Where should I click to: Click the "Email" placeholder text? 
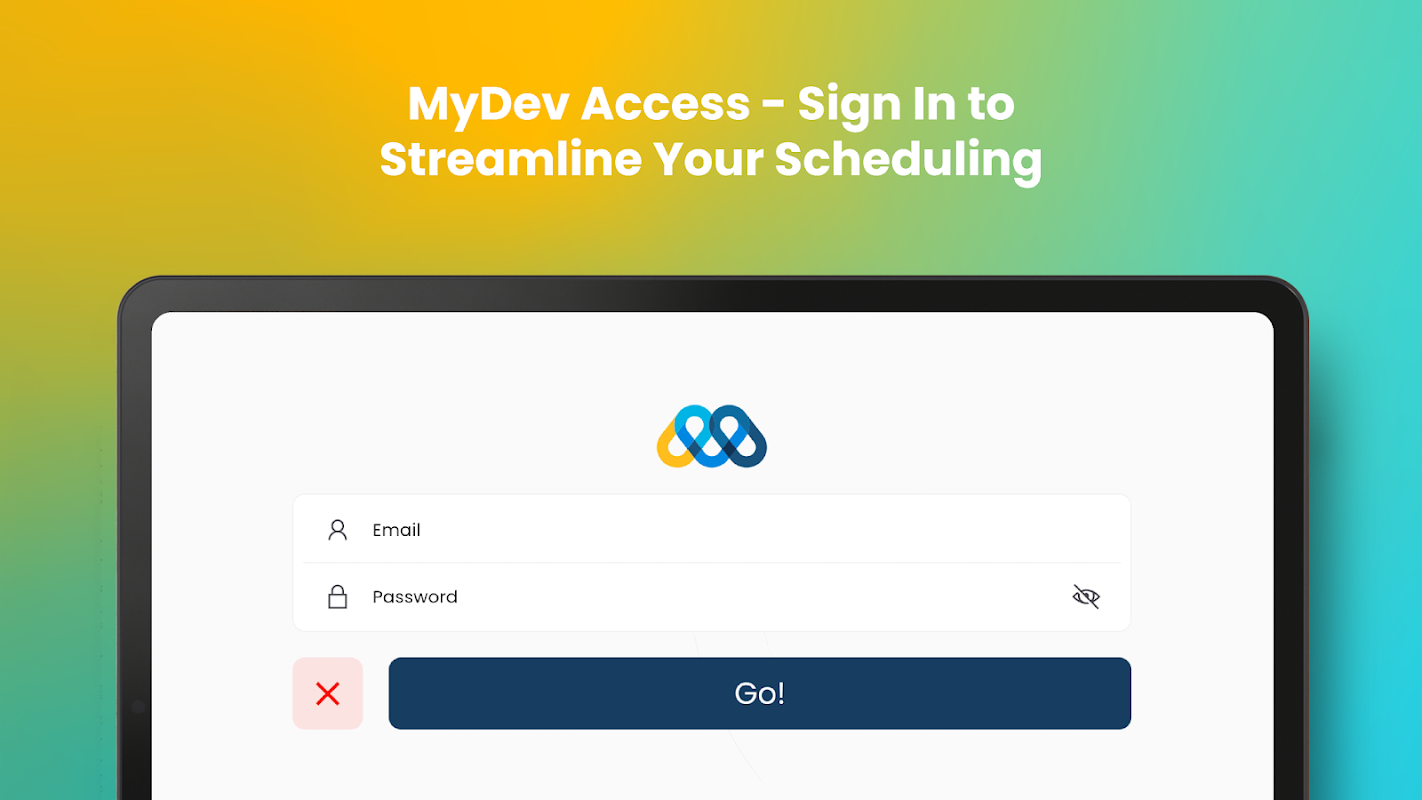(x=396, y=530)
